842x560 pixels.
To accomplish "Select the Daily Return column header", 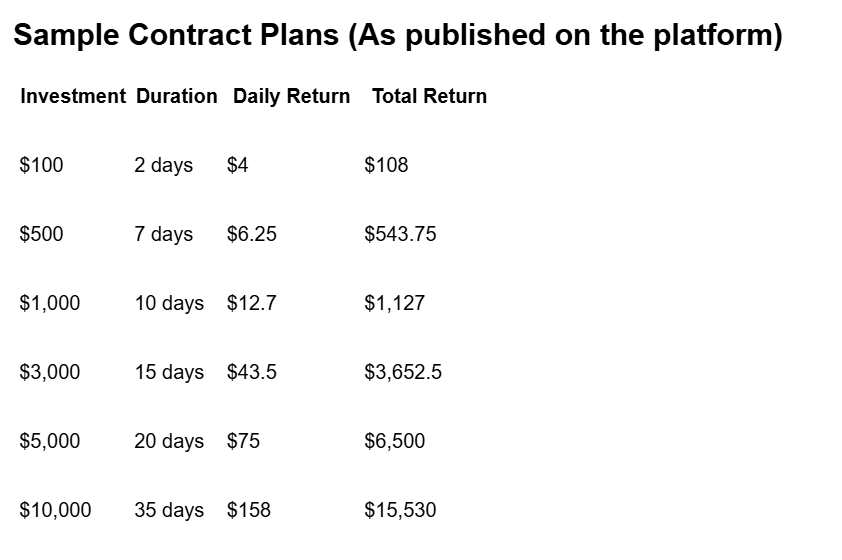I will tap(291, 97).
